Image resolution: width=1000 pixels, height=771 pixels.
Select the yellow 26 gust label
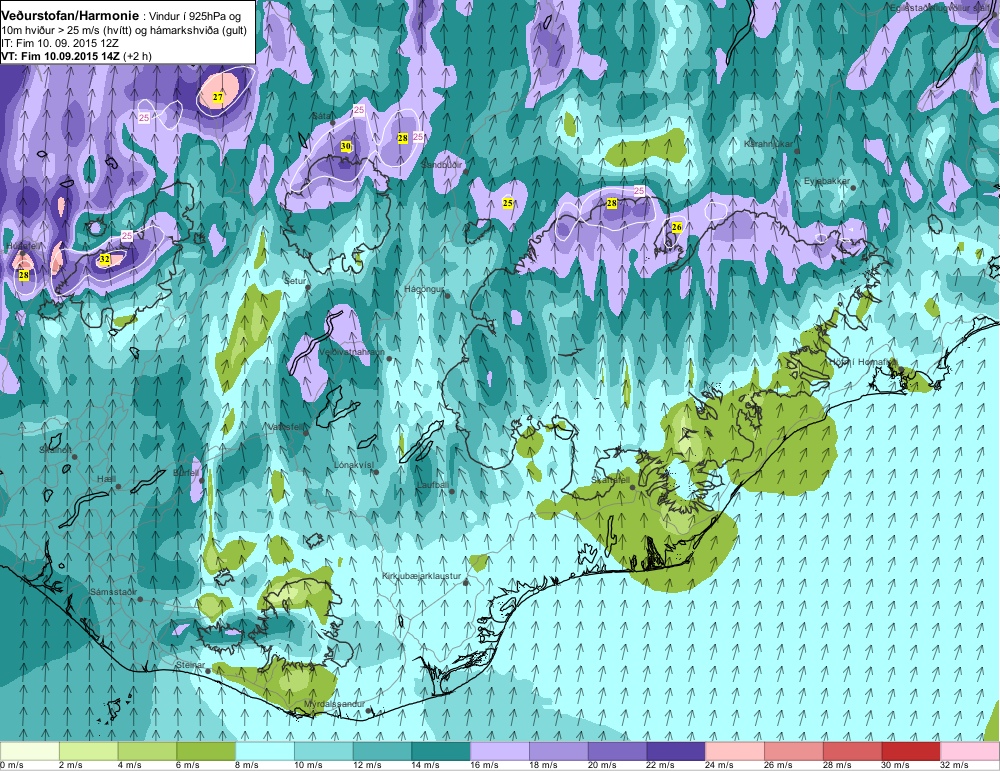(x=677, y=227)
